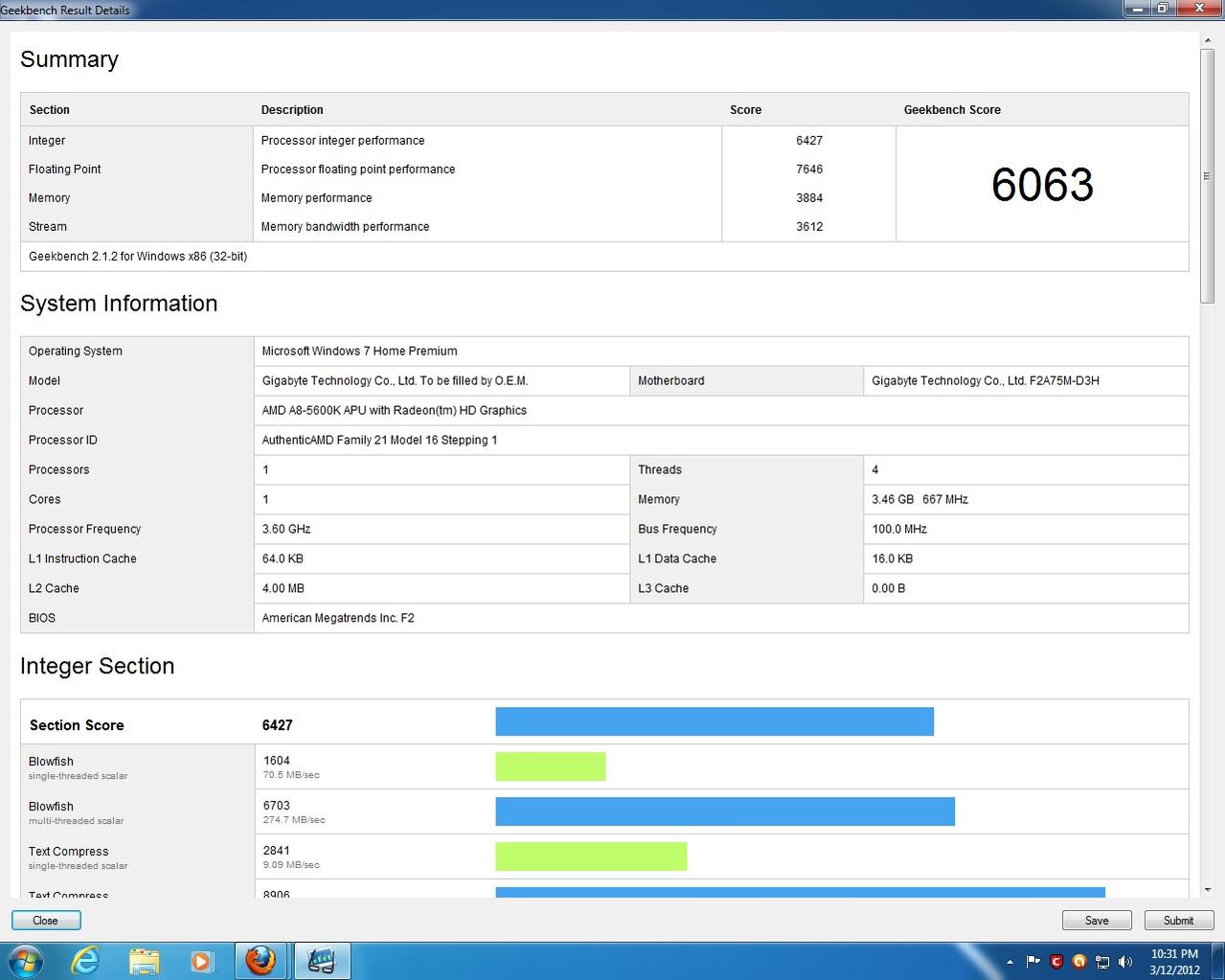The width and height of the screenshot is (1225, 980).
Task: Launch Internet Explorer from the taskbar
Action: [85, 961]
